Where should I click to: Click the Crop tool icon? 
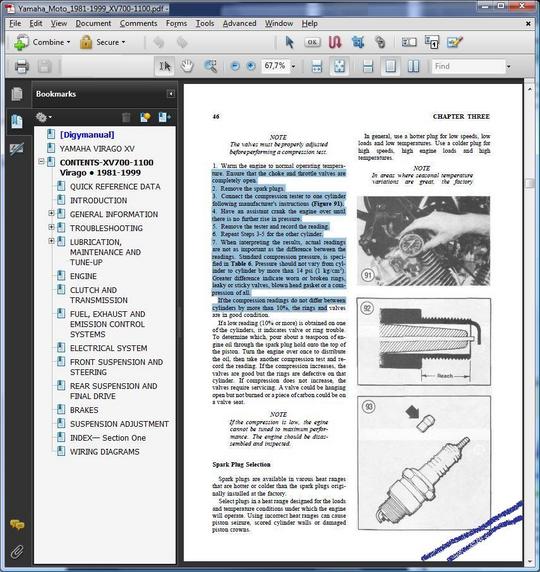tap(358, 42)
